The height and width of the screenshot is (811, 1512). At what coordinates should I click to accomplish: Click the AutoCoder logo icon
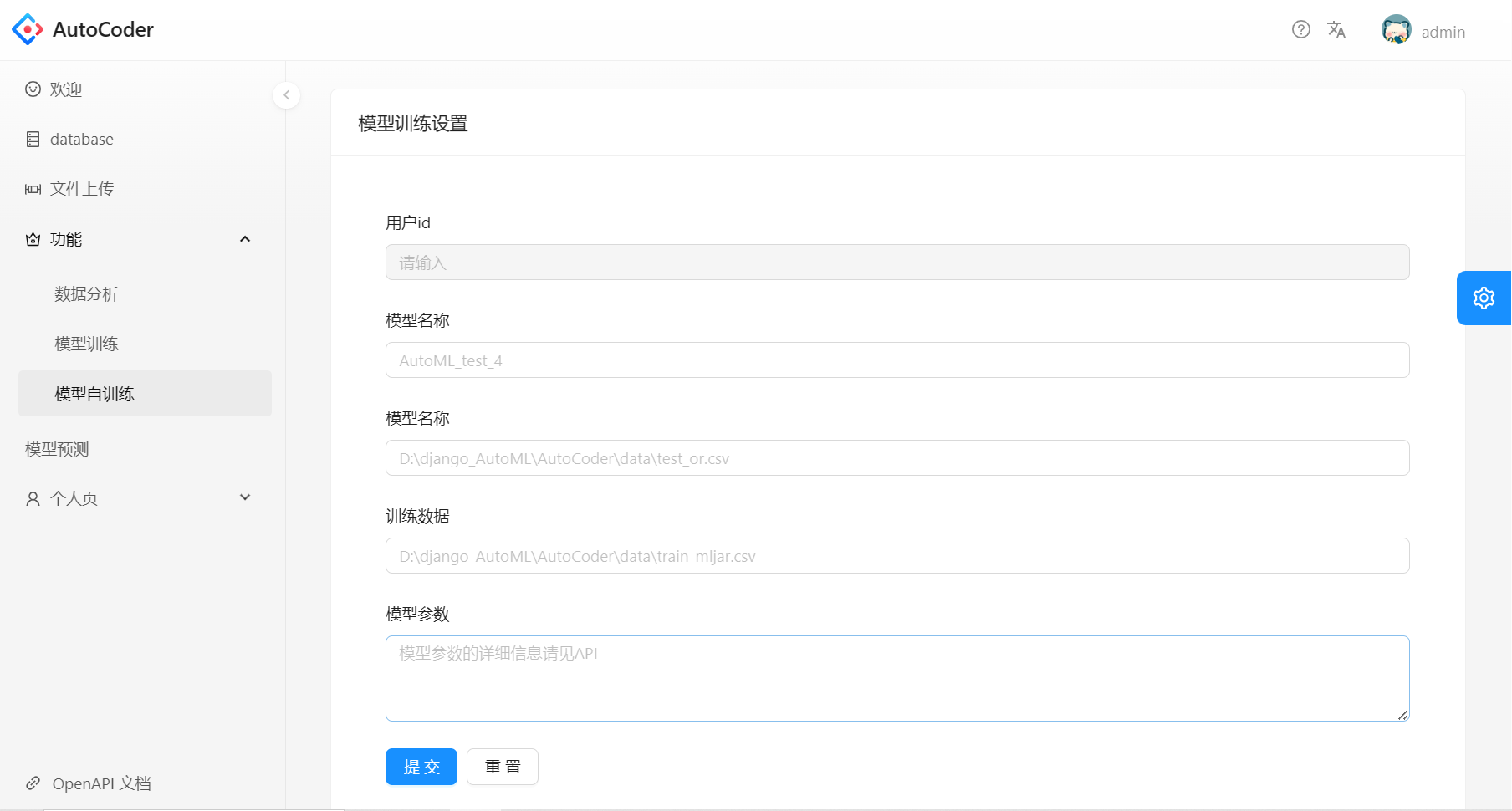click(28, 29)
